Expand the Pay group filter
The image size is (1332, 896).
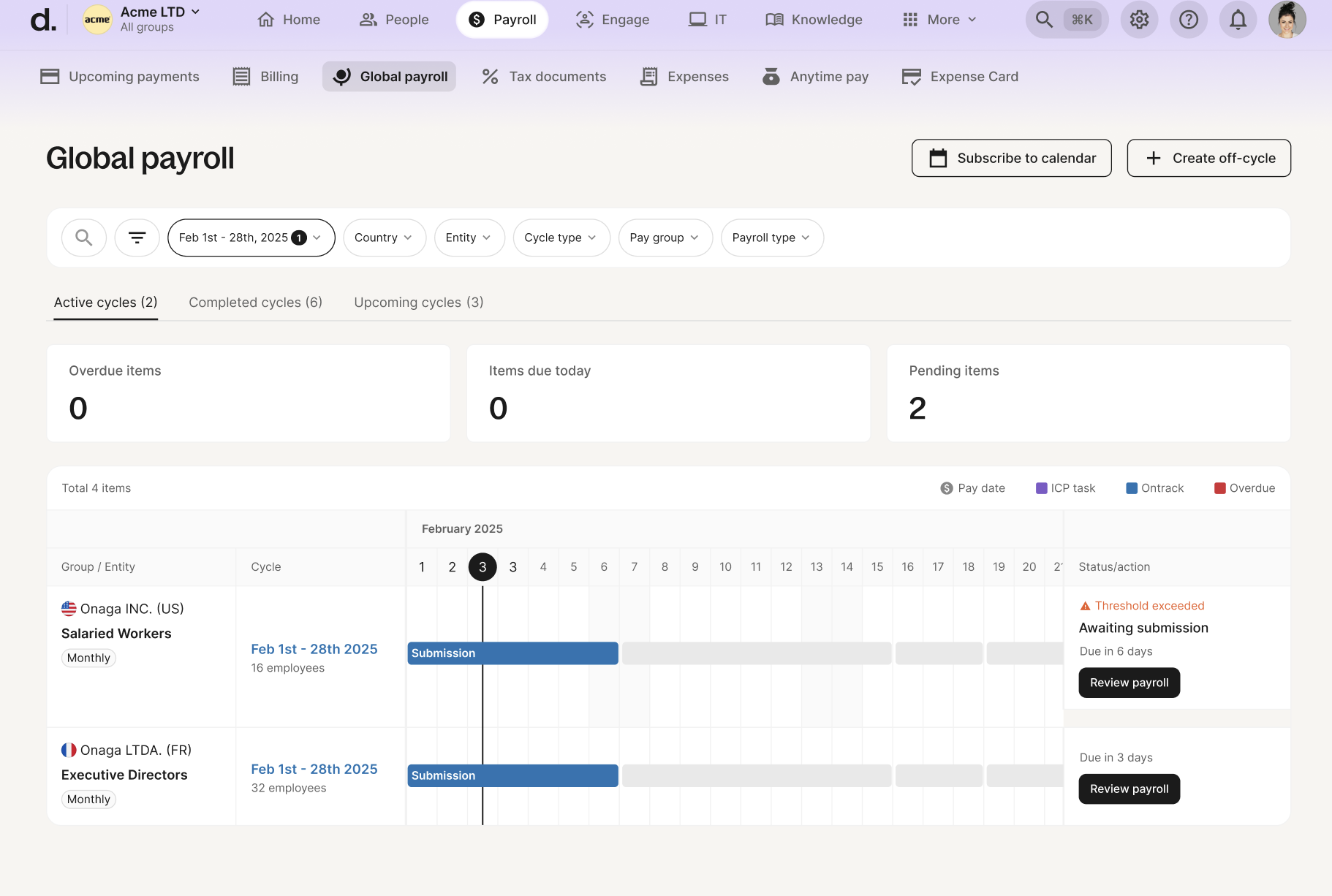click(665, 238)
